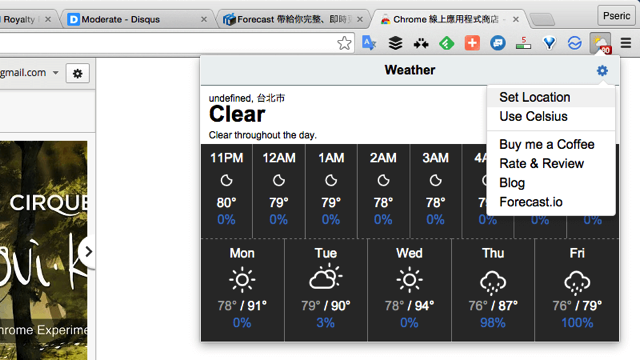Click the 1AM hourly forecast column

(x=331, y=191)
